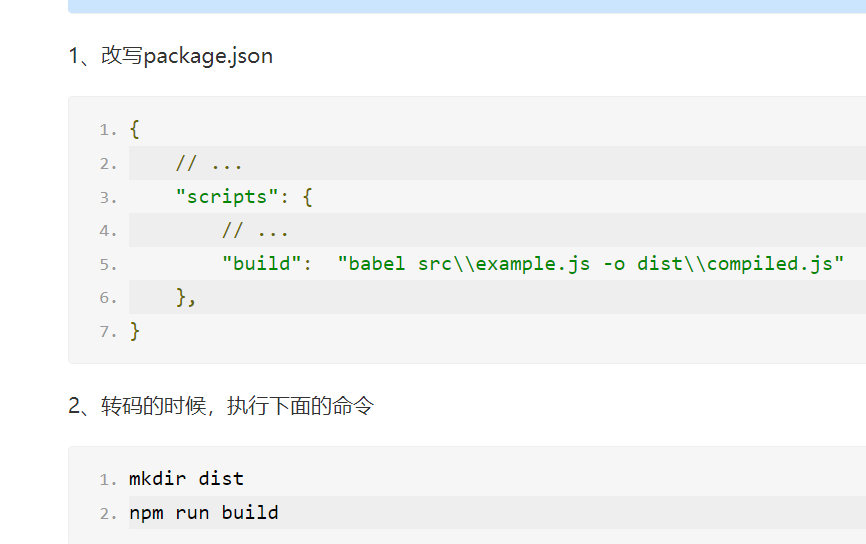Click the indented "// ..." comment on line 4
The width and height of the screenshot is (866, 544).
255,231
